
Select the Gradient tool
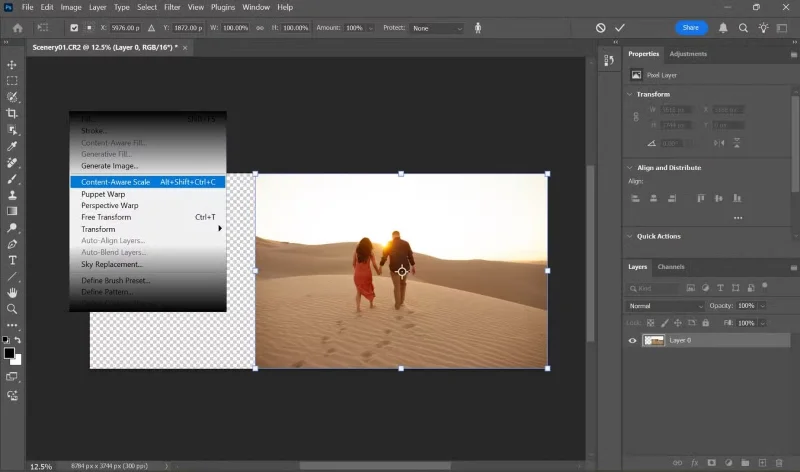coord(12,211)
